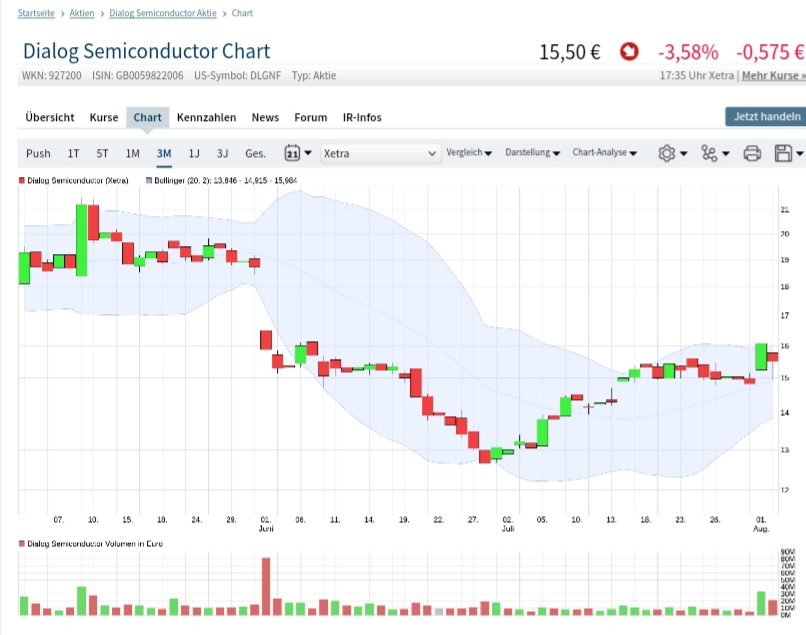Click the tall June volume bar

266,586
